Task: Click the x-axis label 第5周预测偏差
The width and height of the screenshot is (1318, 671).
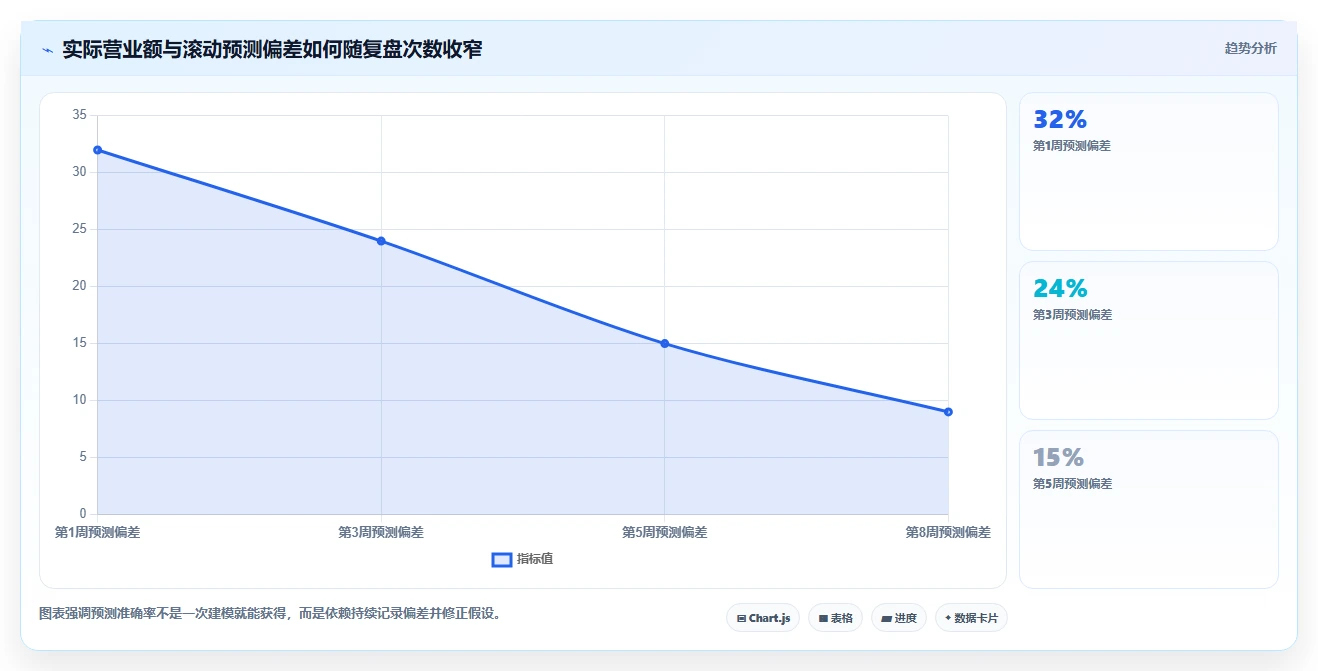Action: 664,532
